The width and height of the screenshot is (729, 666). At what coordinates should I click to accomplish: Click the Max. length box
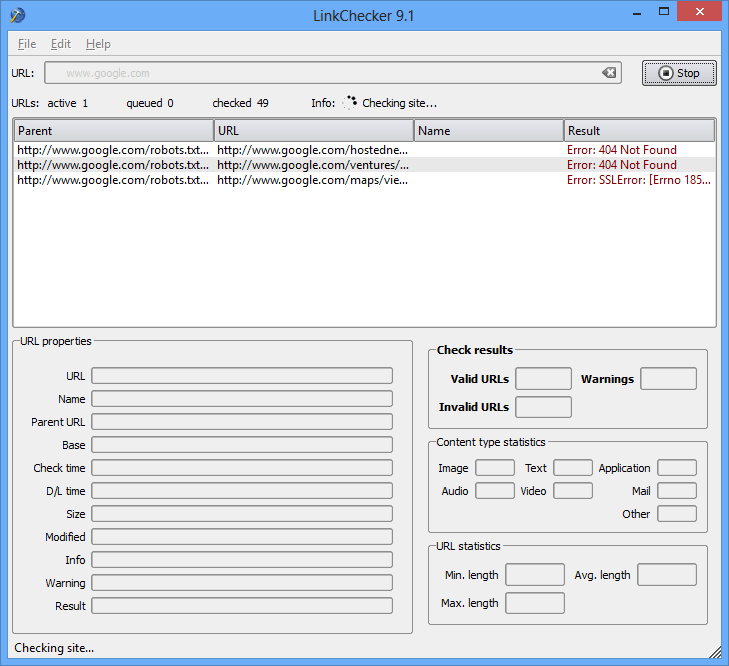[x=535, y=603]
